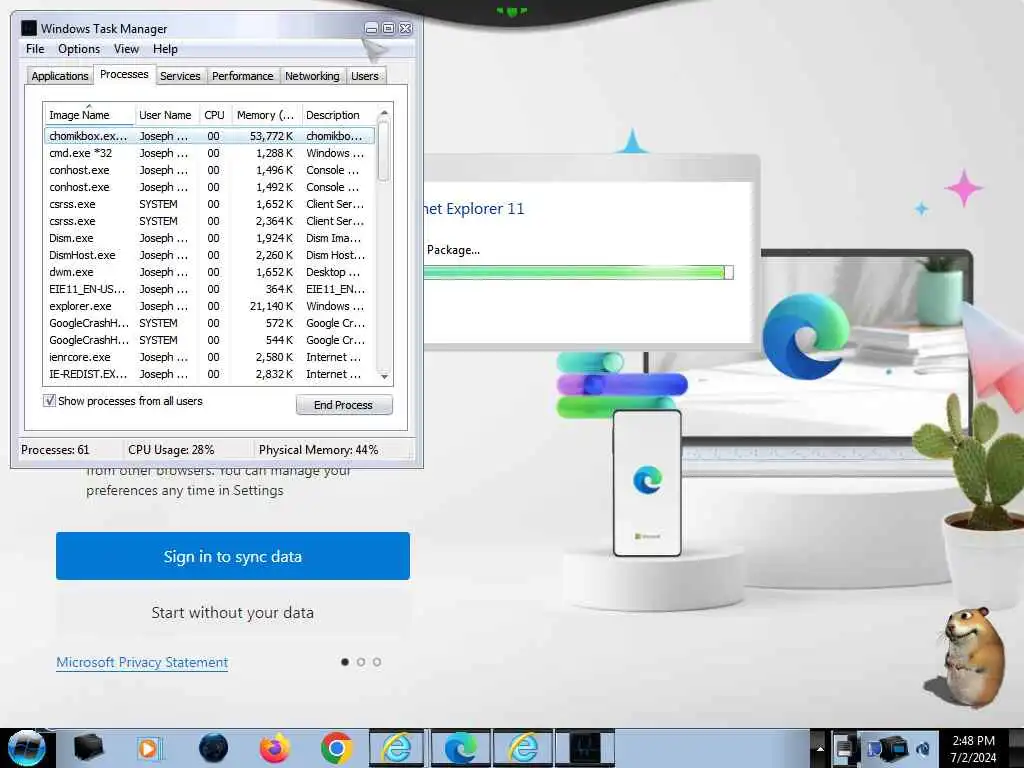
Task: Open the clock showing 2:48 PM
Action: (973, 748)
